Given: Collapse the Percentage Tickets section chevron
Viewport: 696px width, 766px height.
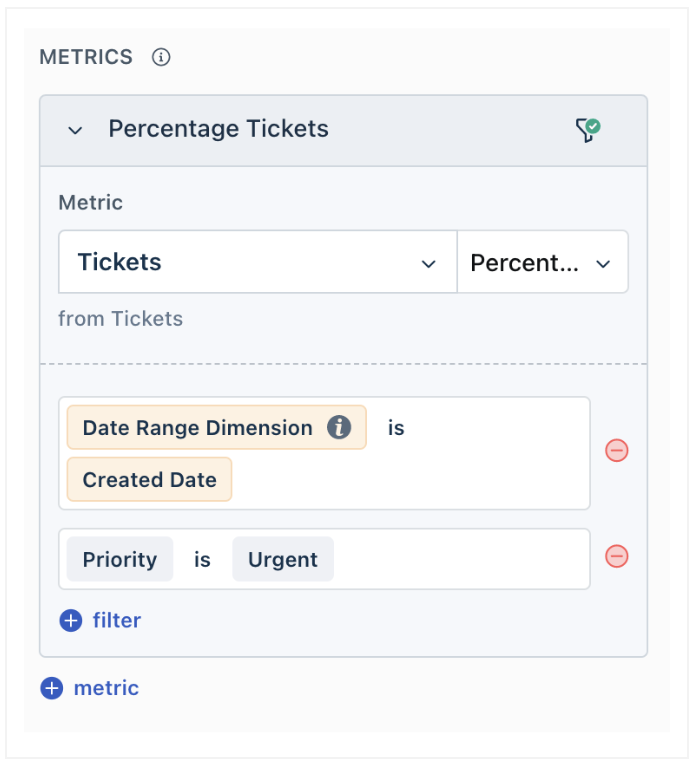Looking at the screenshot, I should [x=75, y=130].
